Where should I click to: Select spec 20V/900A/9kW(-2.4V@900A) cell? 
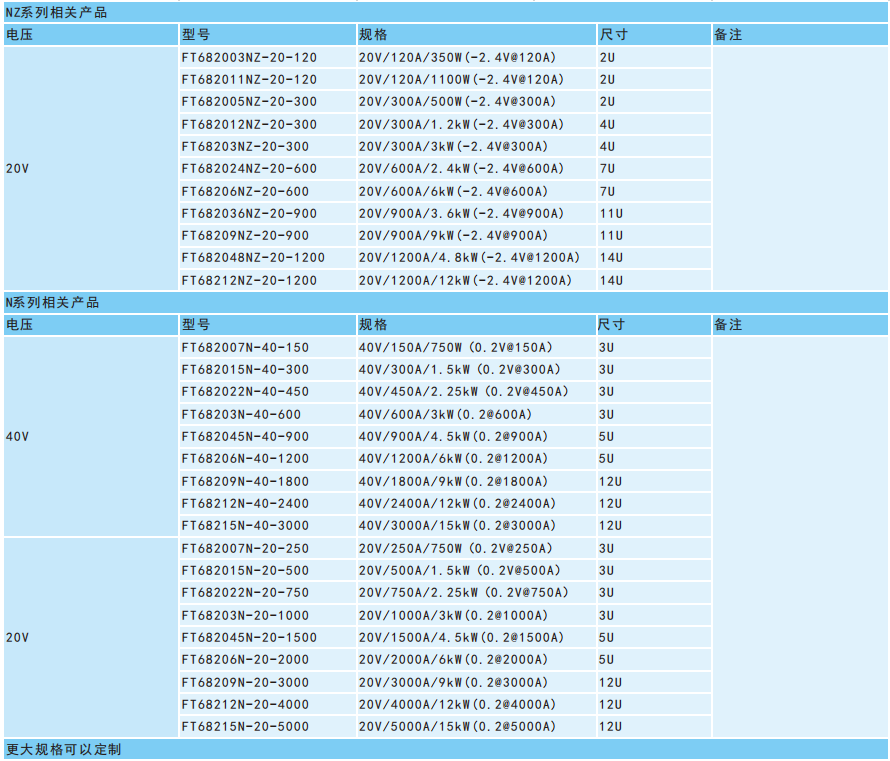[453, 236]
